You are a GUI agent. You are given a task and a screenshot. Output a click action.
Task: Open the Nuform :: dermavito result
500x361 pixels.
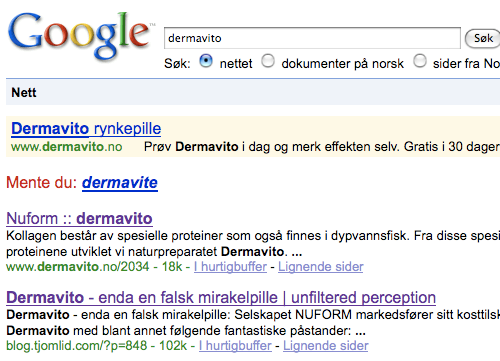79,219
